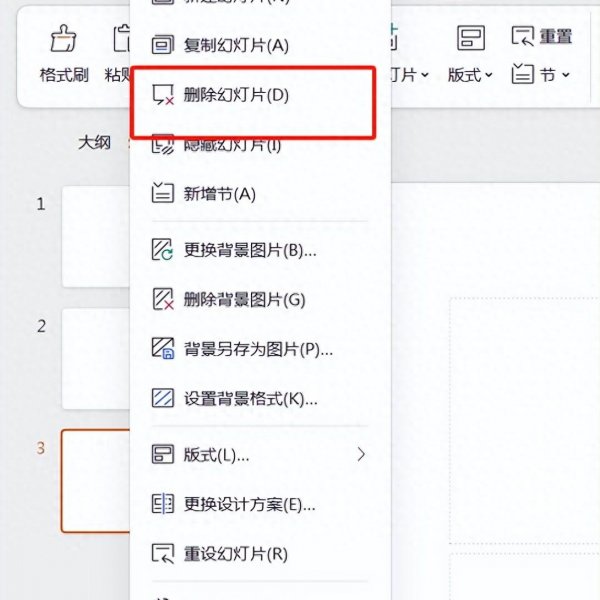Click the 删除背景图片(G) icon
Viewport: 600px width, 600px height.
point(163,299)
